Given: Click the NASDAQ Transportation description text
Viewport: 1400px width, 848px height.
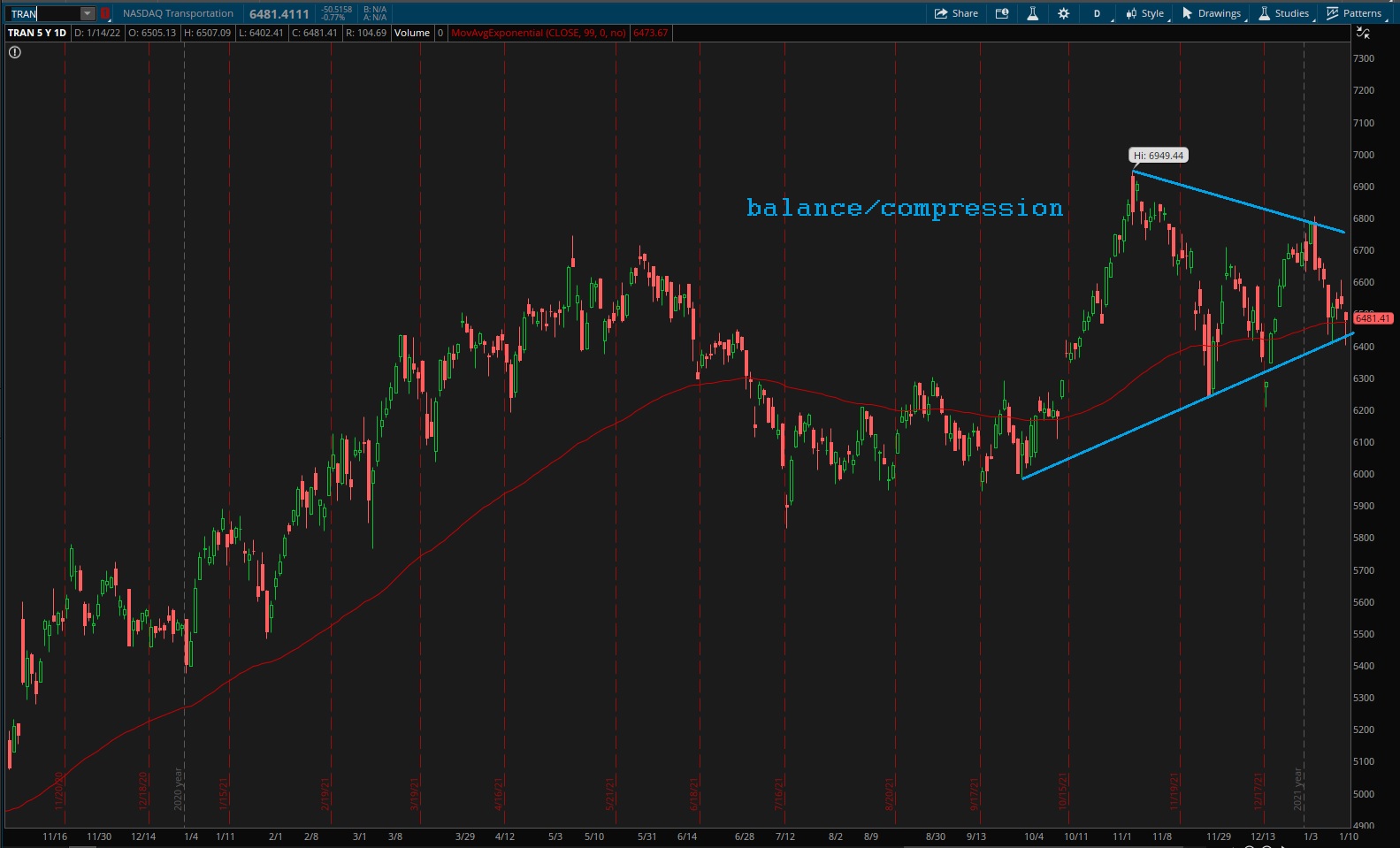Looking at the screenshot, I should pos(178,13).
